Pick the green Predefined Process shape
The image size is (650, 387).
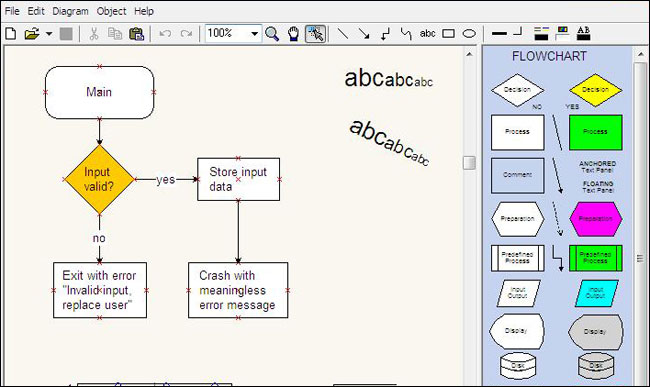coord(595,258)
